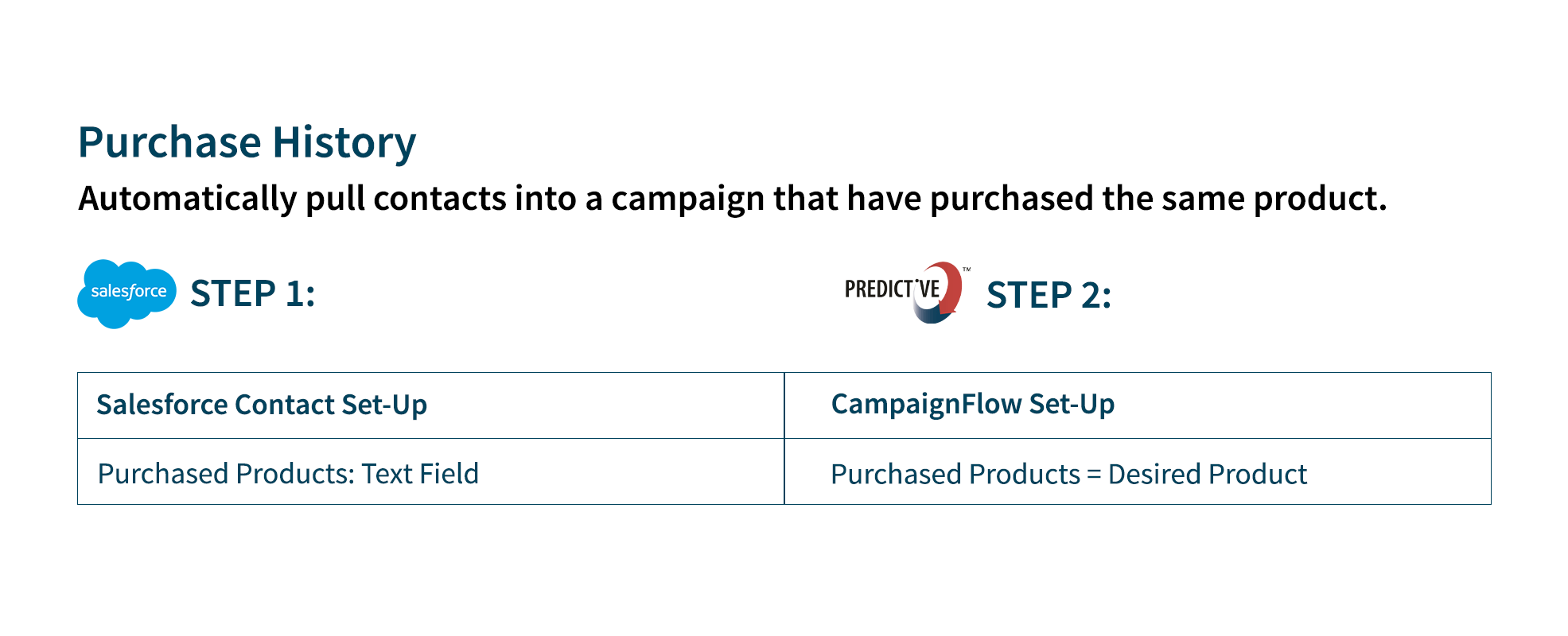Click the Salesforce cloud logo
Viewport: 1568px width, 636px height.
pos(126,293)
